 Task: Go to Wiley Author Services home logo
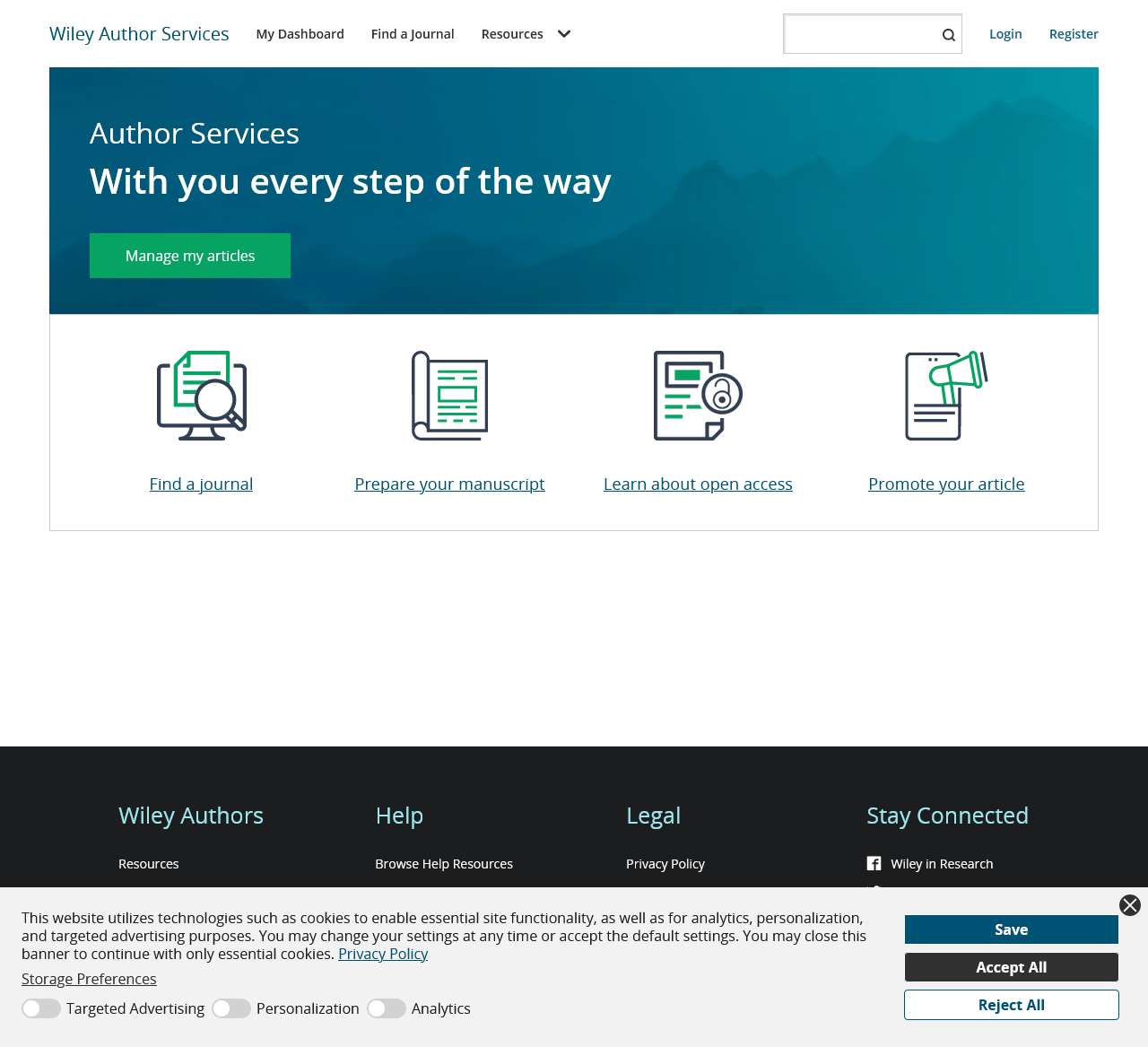[x=139, y=34]
